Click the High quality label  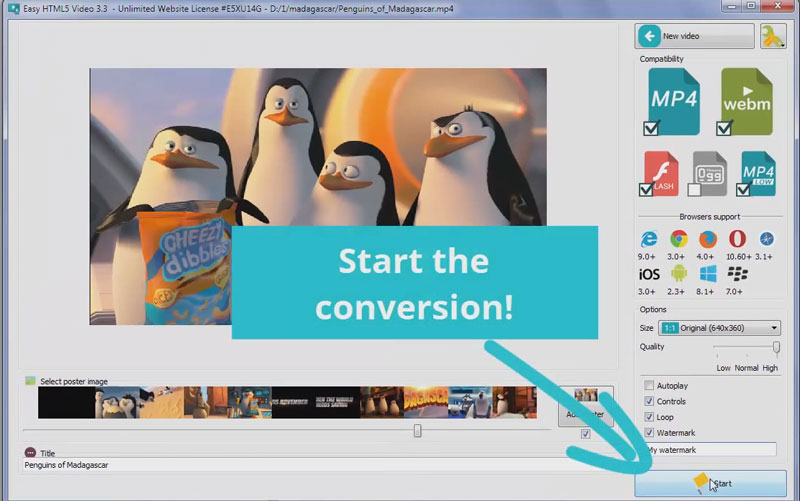click(x=770, y=368)
